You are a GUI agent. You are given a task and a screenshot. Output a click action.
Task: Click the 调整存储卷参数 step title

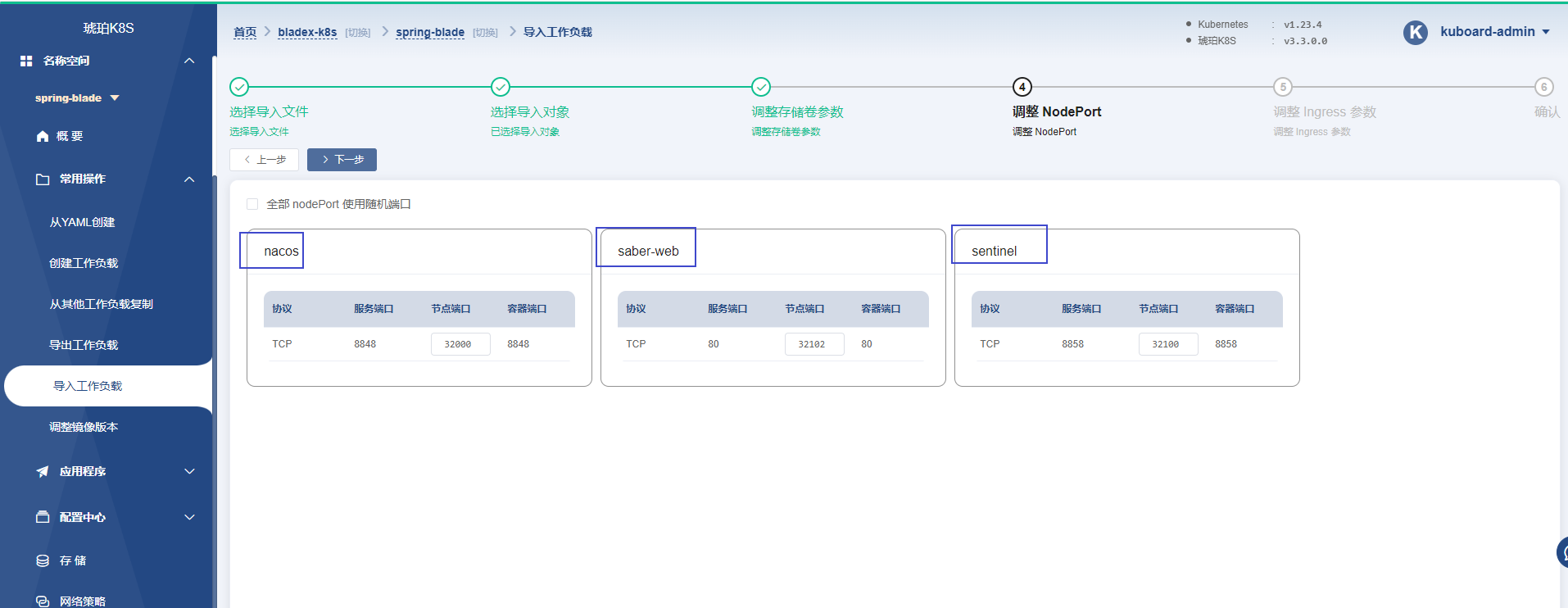tap(797, 111)
